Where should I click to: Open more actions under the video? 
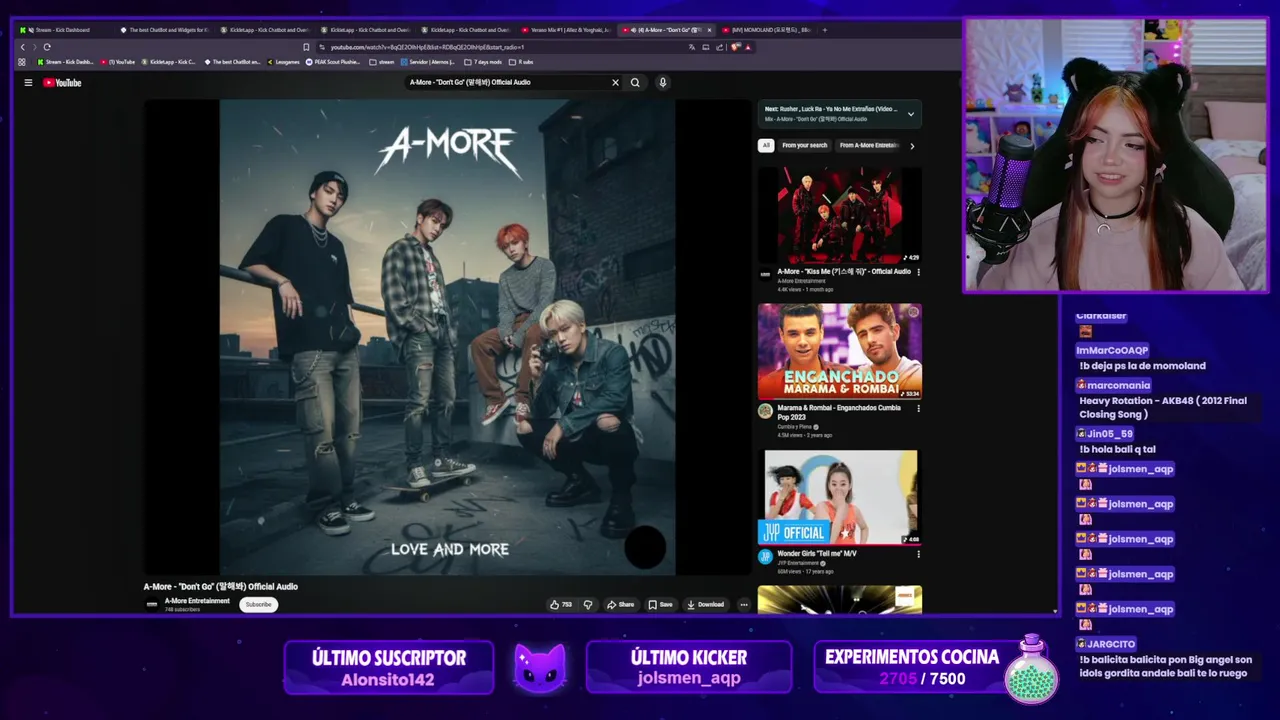coord(744,604)
